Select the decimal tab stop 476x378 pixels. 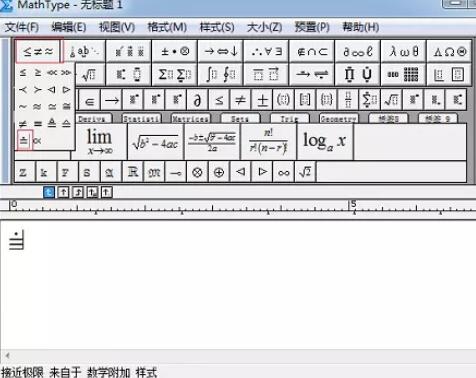(106, 192)
